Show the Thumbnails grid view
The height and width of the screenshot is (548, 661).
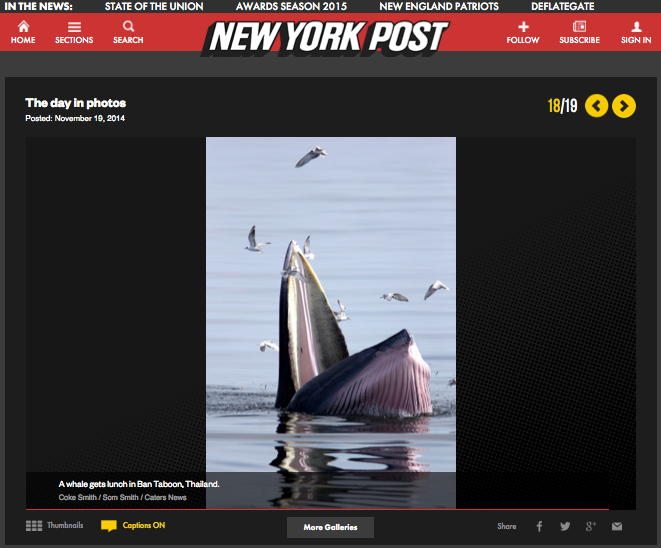click(x=54, y=525)
